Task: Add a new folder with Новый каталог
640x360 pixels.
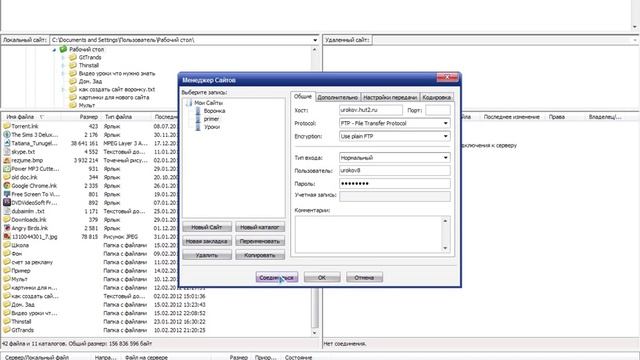Action: [260, 227]
